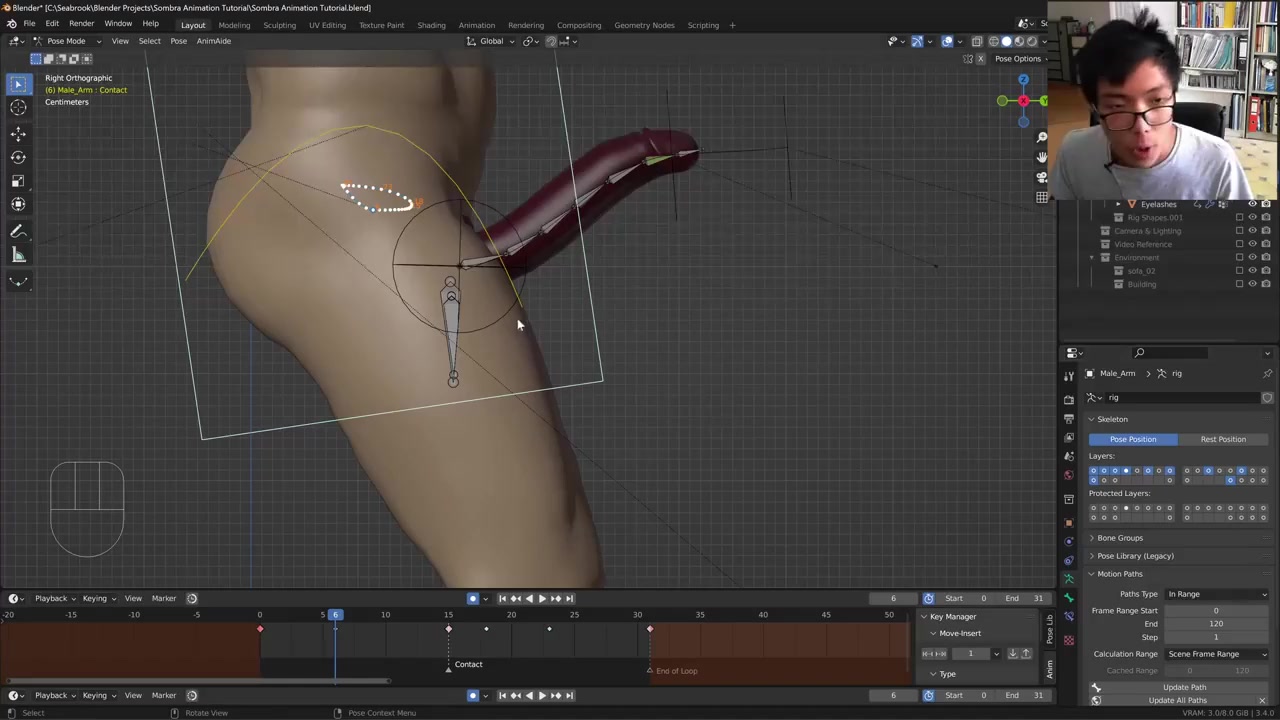Toggle auto keying record button in timeline
Viewport: 1280px width, 720px height.
[x=473, y=598]
